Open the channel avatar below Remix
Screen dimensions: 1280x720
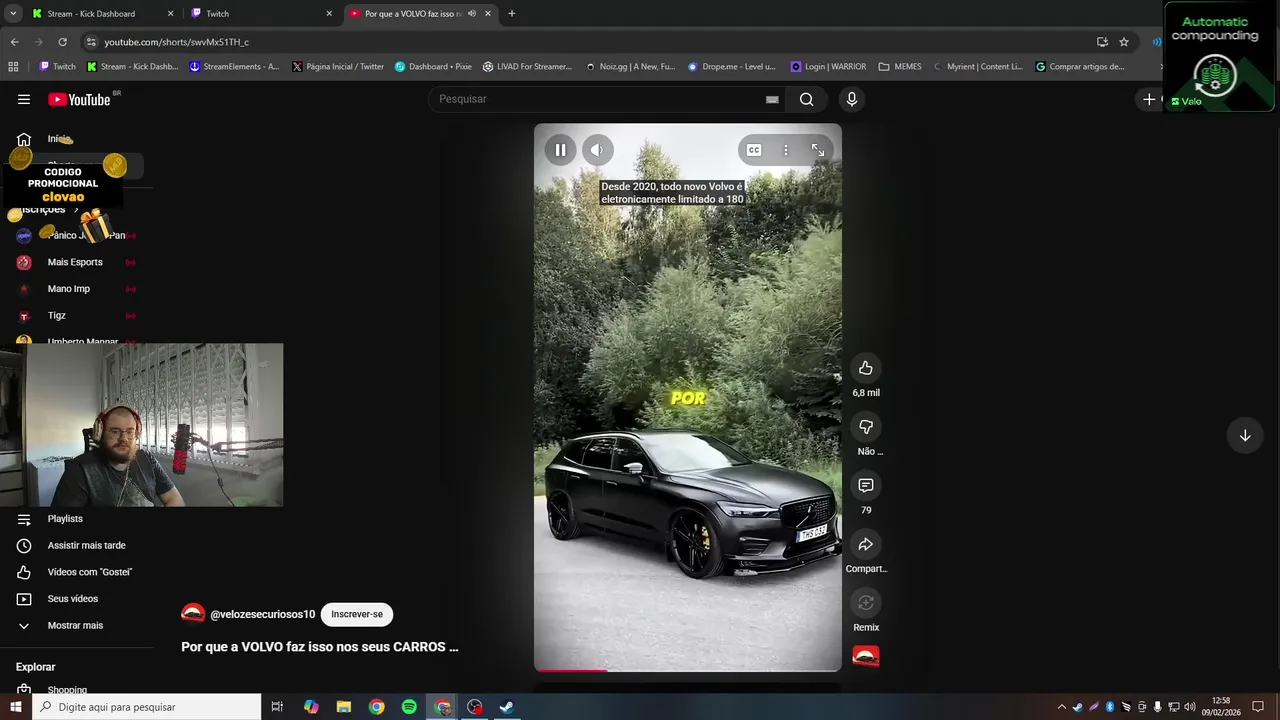(866, 656)
